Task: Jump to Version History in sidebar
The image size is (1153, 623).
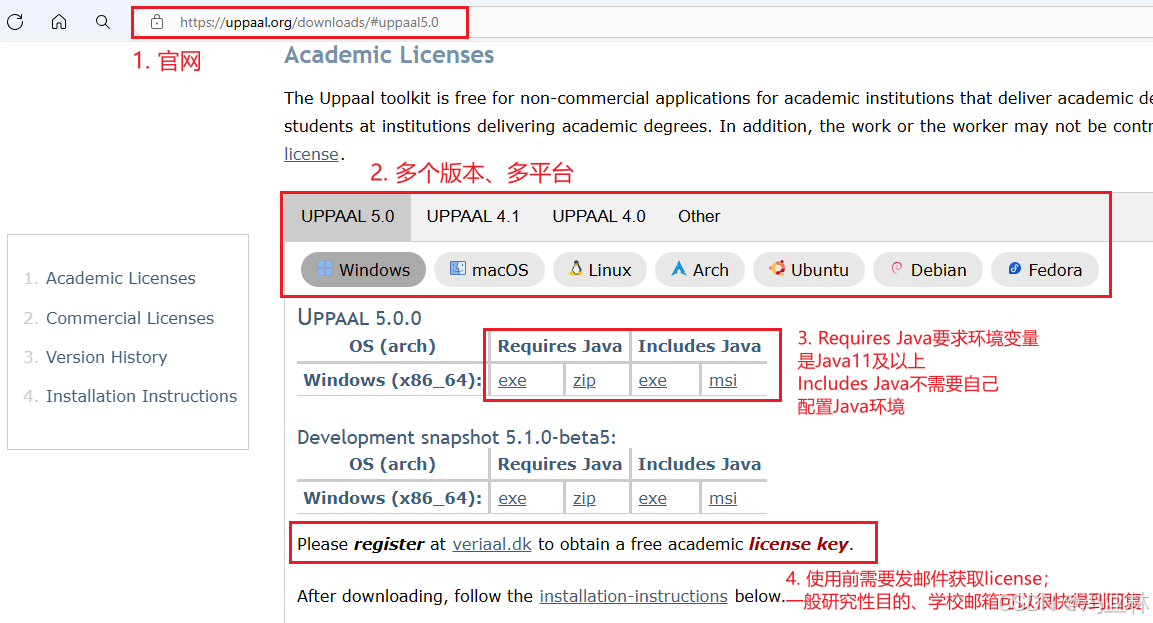Action: pos(107,357)
